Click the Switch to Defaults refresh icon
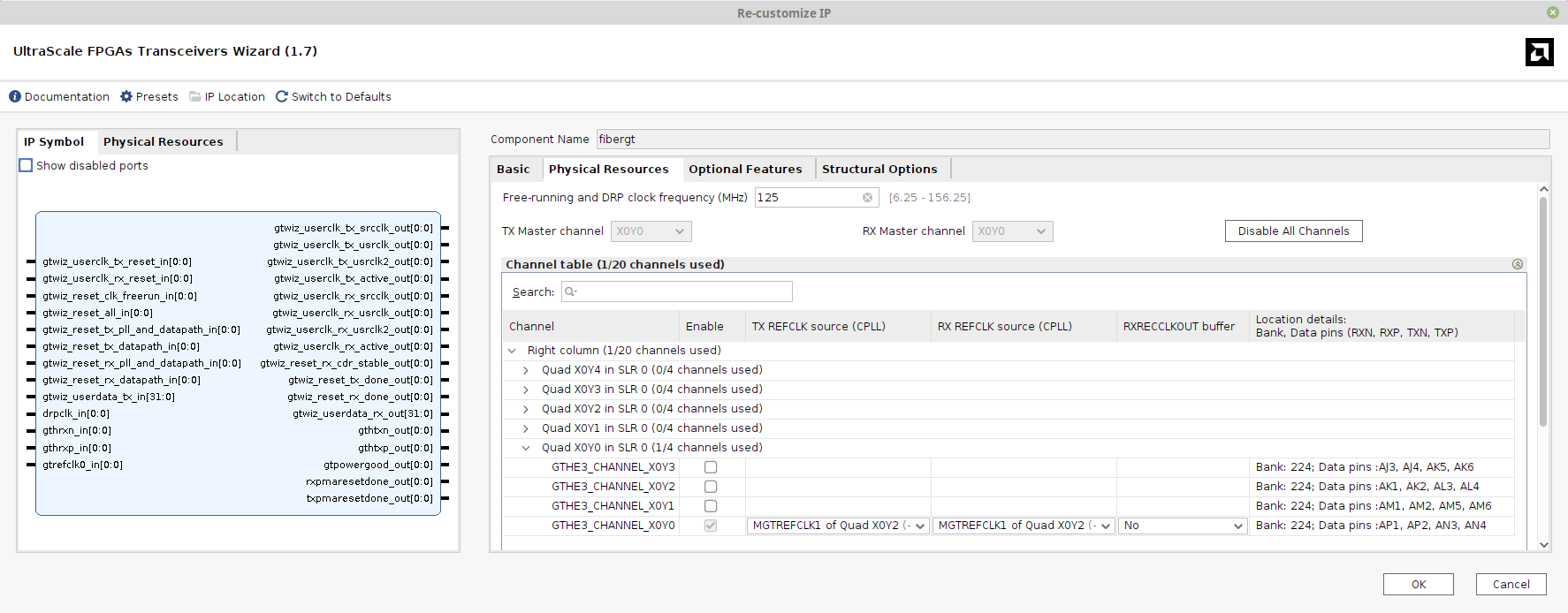The width and height of the screenshot is (1568, 613). [x=282, y=96]
